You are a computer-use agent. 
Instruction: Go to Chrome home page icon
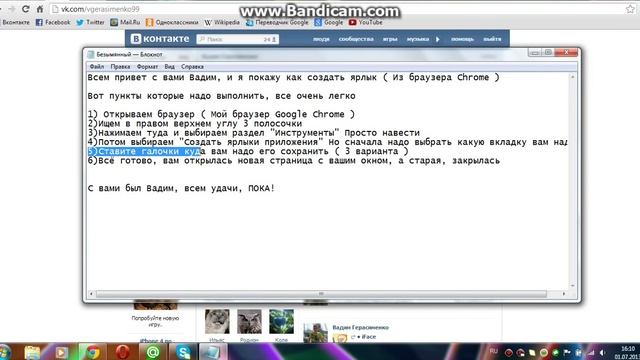coord(40,9)
